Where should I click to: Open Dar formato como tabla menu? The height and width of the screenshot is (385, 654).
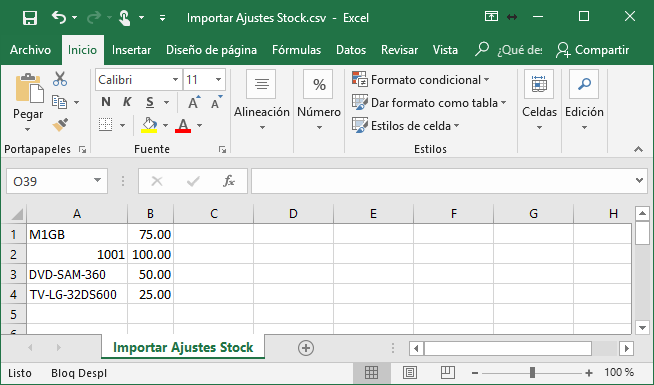(429, 103)
